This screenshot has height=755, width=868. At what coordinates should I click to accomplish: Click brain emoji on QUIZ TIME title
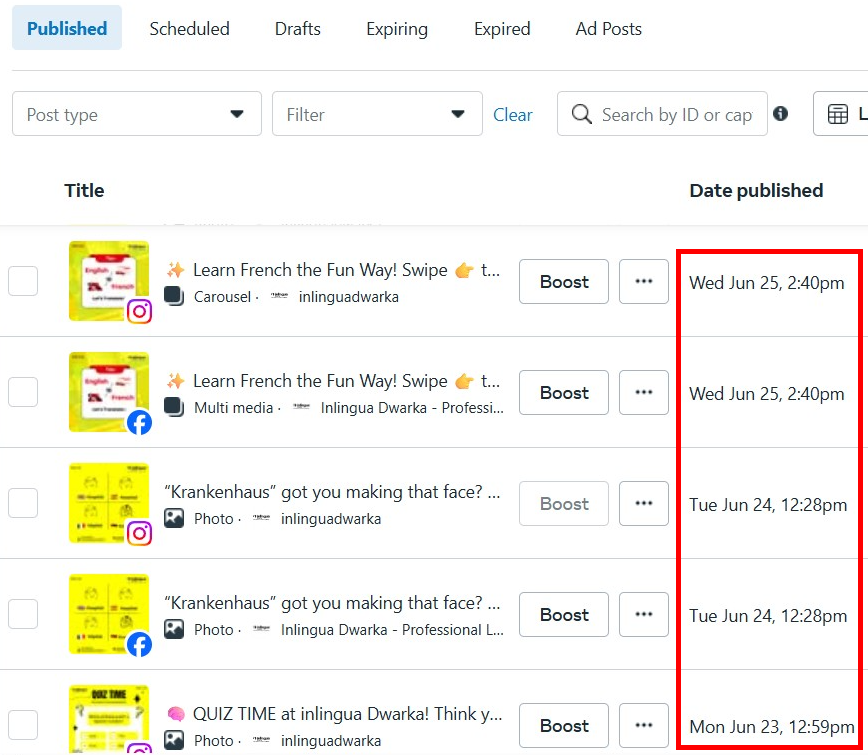click(x=175, y=714)
